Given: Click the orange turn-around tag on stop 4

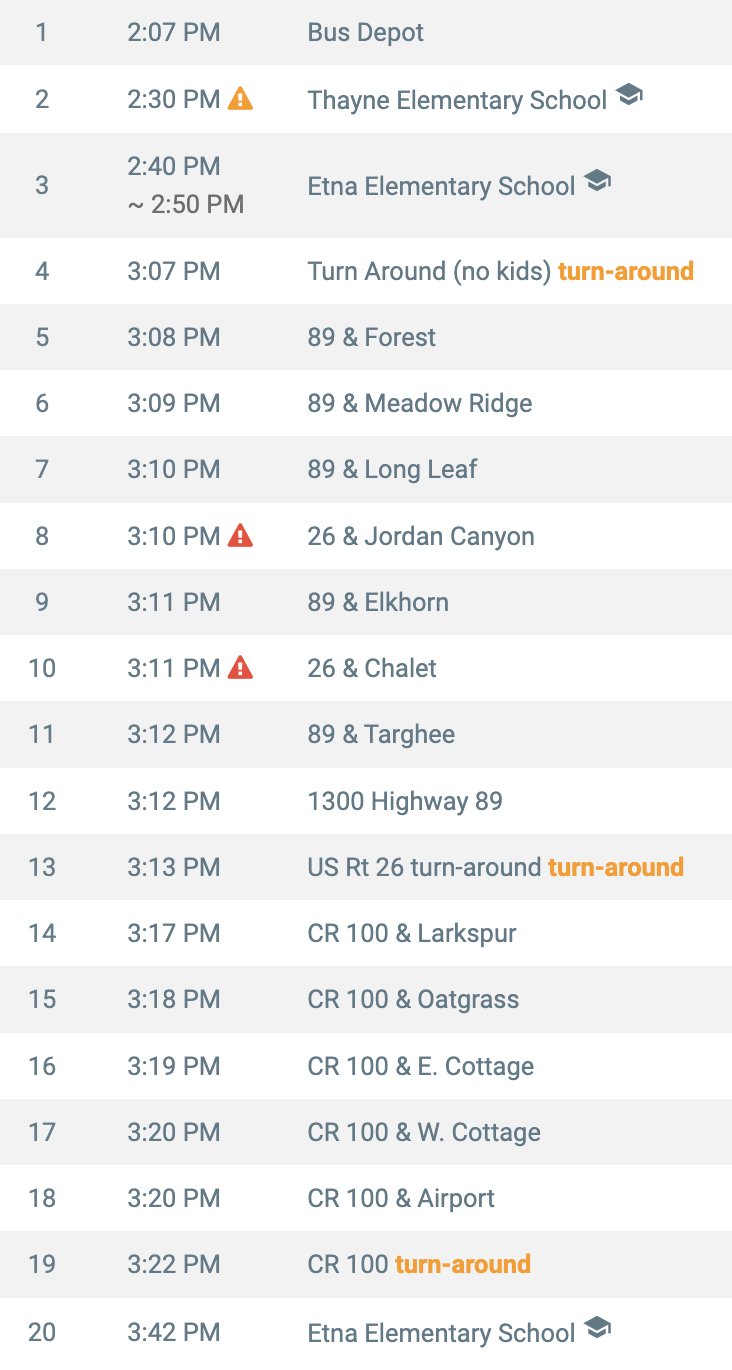Looking at the screenshot, I should 626,271.
